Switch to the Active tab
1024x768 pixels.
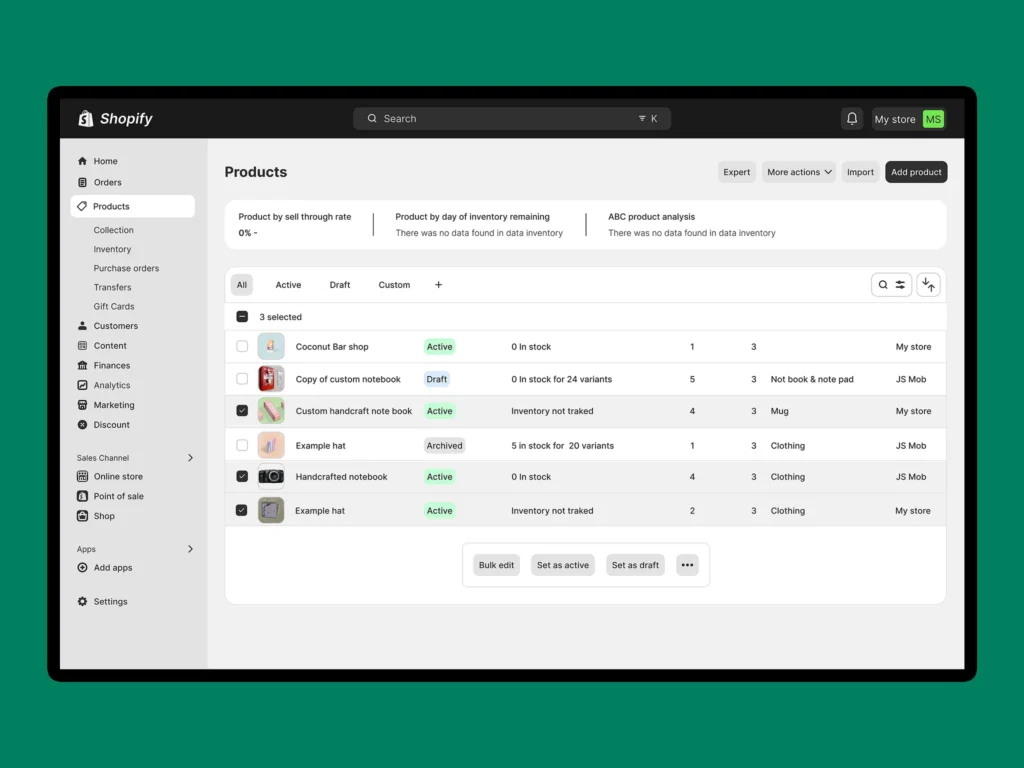288,285
